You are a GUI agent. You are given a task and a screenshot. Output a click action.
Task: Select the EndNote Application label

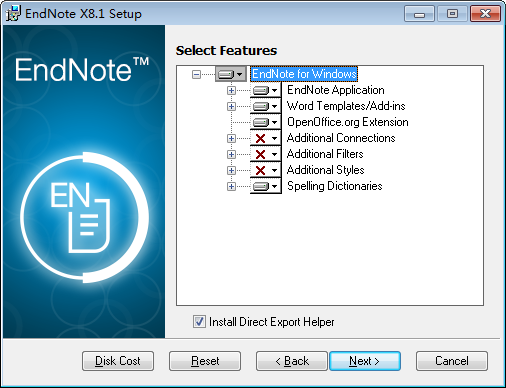tap(336, 90)
